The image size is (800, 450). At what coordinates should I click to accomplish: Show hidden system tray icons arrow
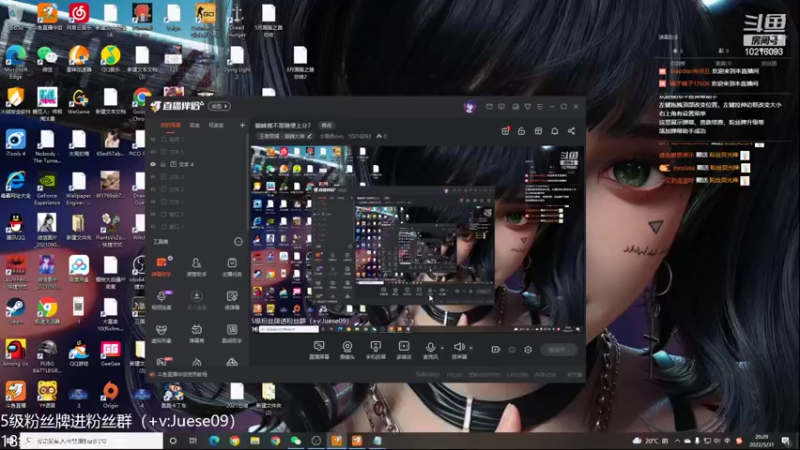coord(677,440)
